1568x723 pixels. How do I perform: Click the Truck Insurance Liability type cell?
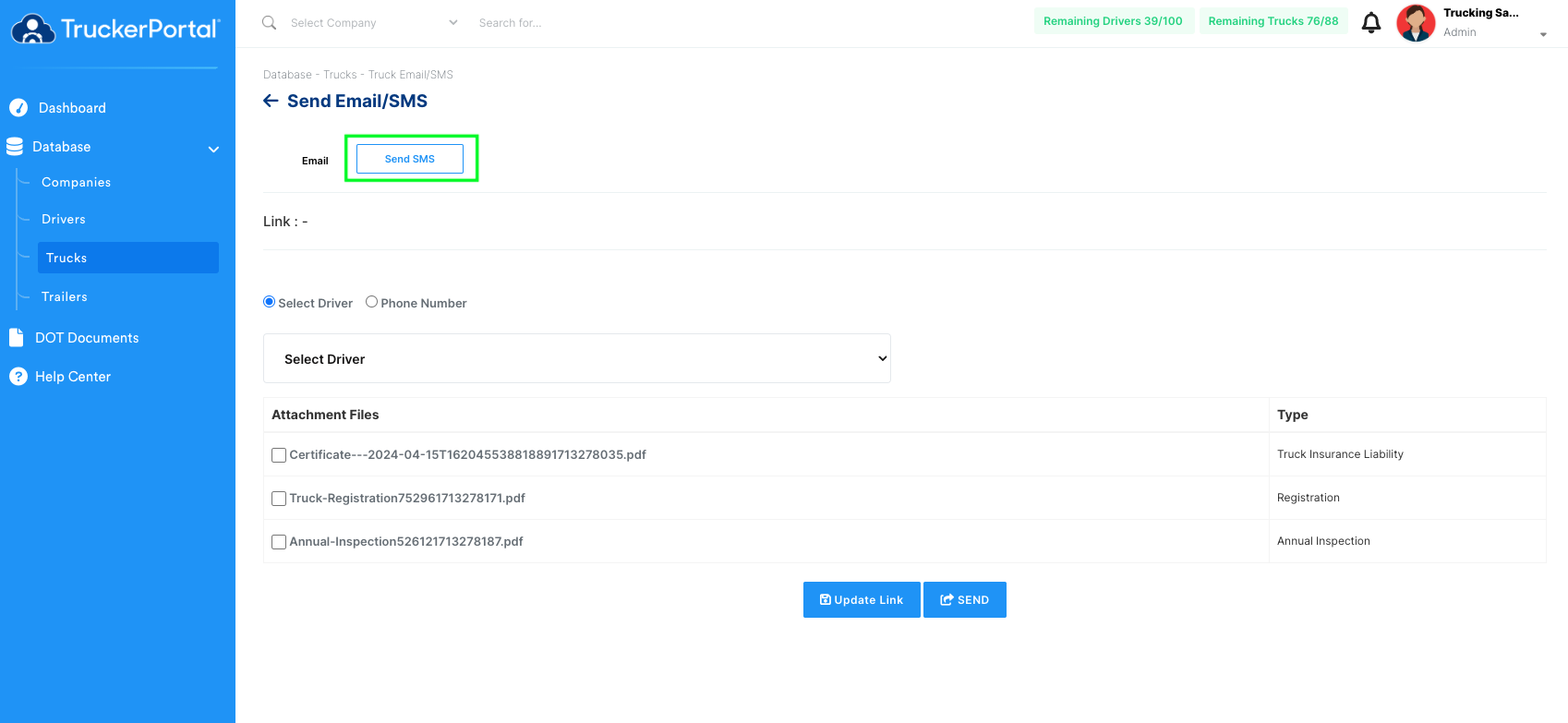pyautogui.click(x=1407, y=454)
